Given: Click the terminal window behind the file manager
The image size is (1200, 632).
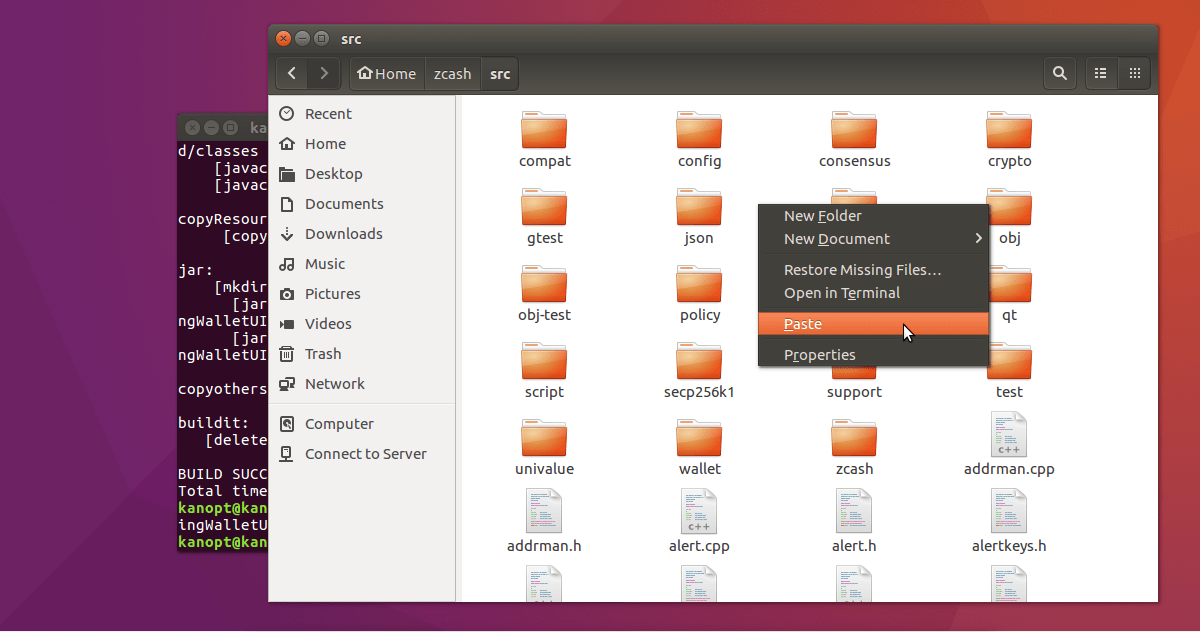Looking at the screenshot, I should (x=222, y=330).
